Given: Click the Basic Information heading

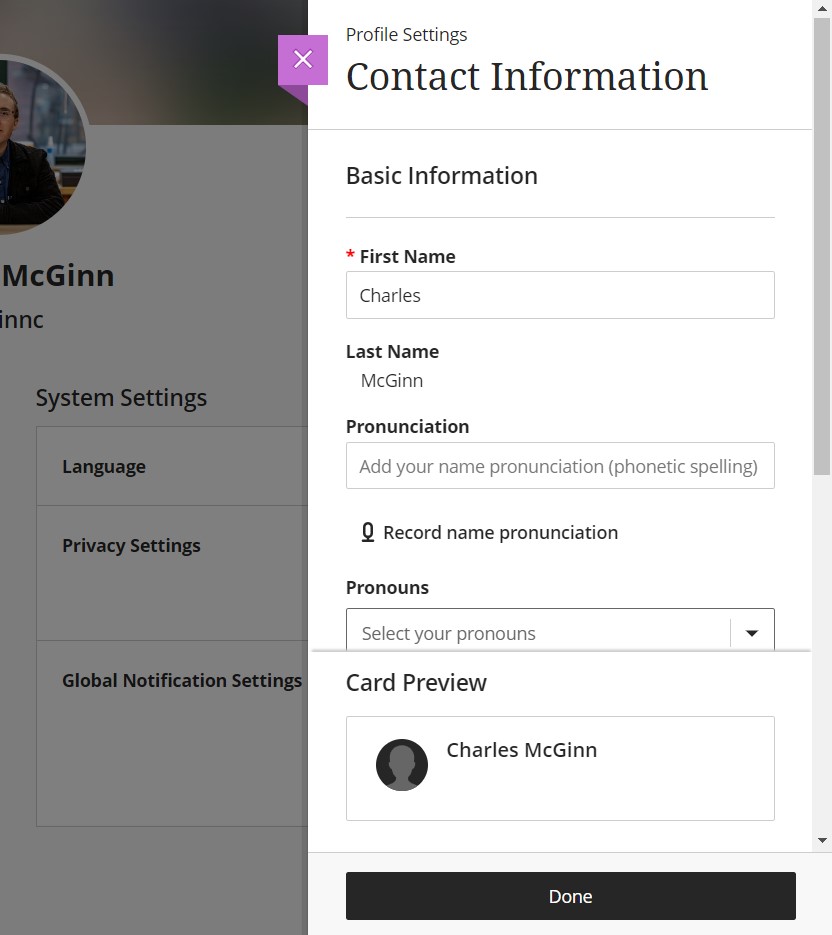Looking at the screenshot, I should click(442, 176).
